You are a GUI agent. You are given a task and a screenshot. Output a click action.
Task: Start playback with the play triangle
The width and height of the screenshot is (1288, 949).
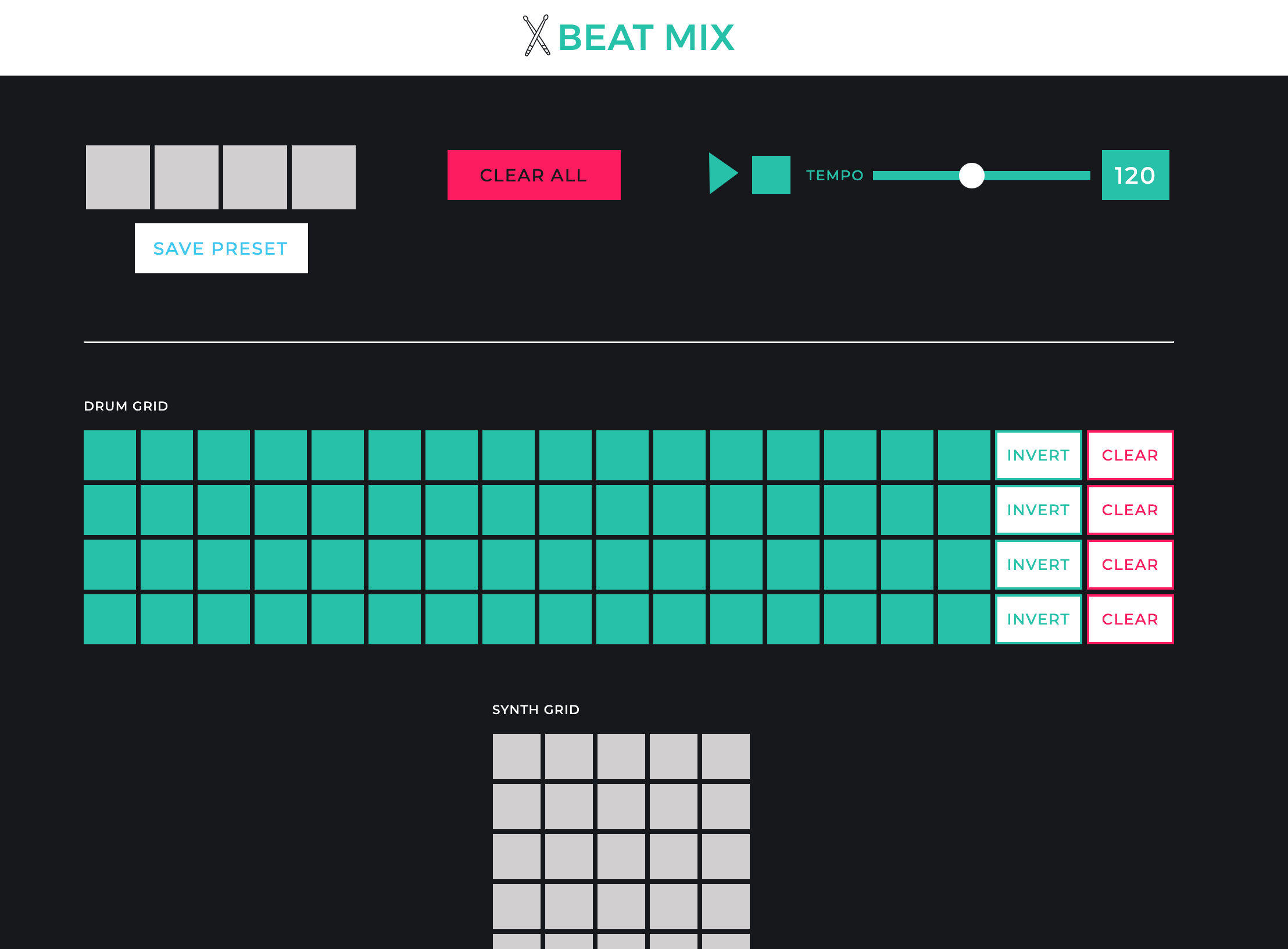pyautogui.click(x=723, y=174)
